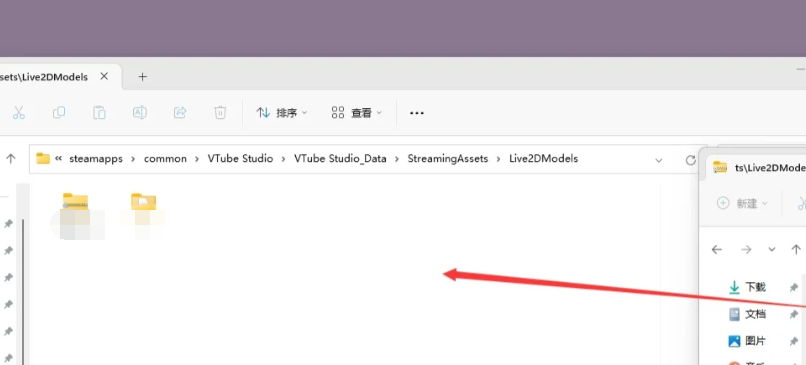Click 新建 button in second window

[742, 204]
